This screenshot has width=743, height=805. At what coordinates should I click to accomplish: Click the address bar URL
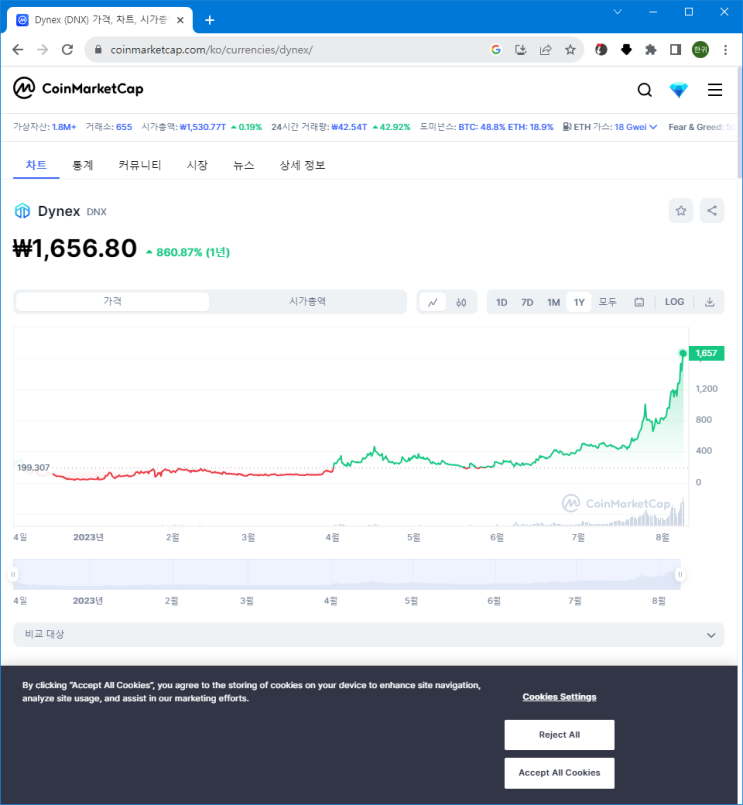(x=212, y=50)
